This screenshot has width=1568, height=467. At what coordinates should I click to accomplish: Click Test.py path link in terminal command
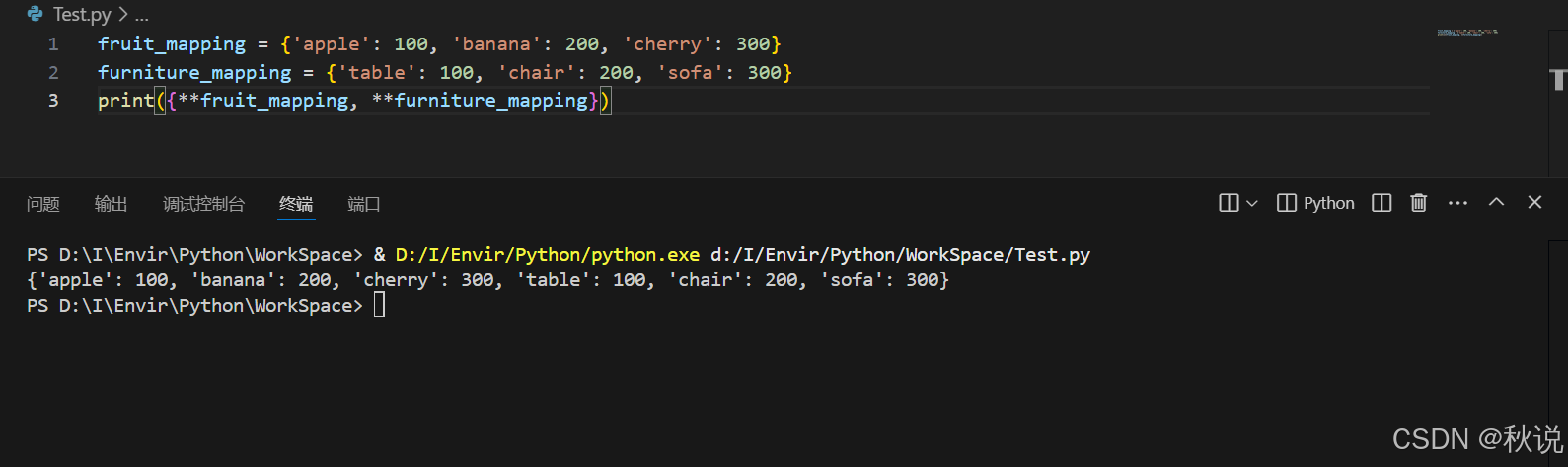coord(900,255)
